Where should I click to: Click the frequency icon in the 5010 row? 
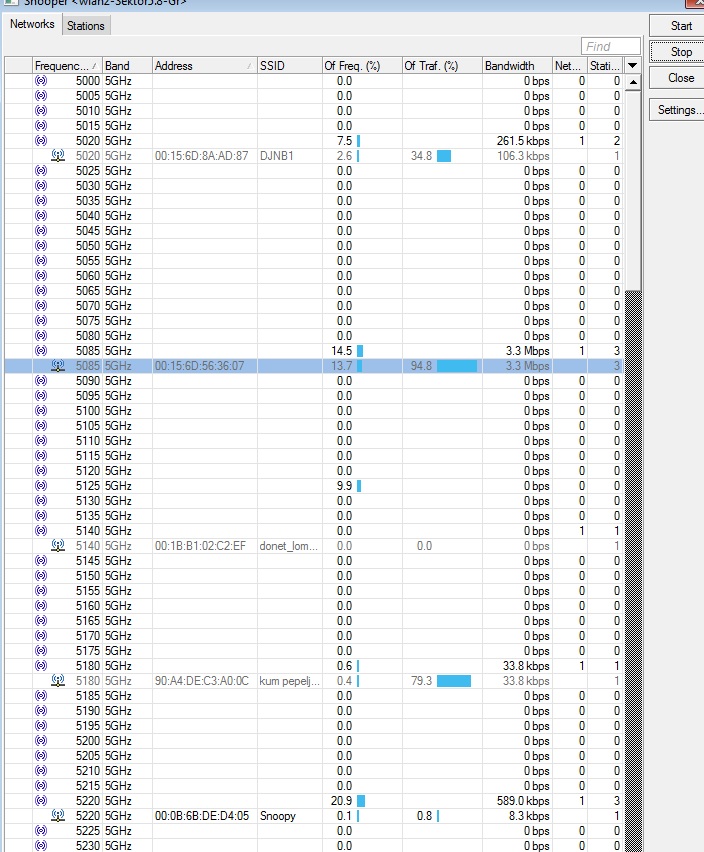coord(41,111)
